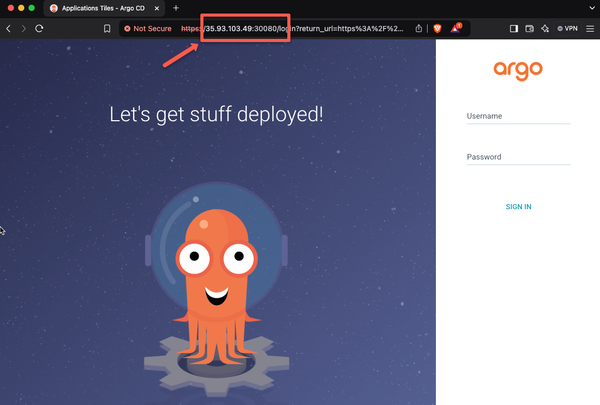Reload the Argo CD login page

click(39, 29)
